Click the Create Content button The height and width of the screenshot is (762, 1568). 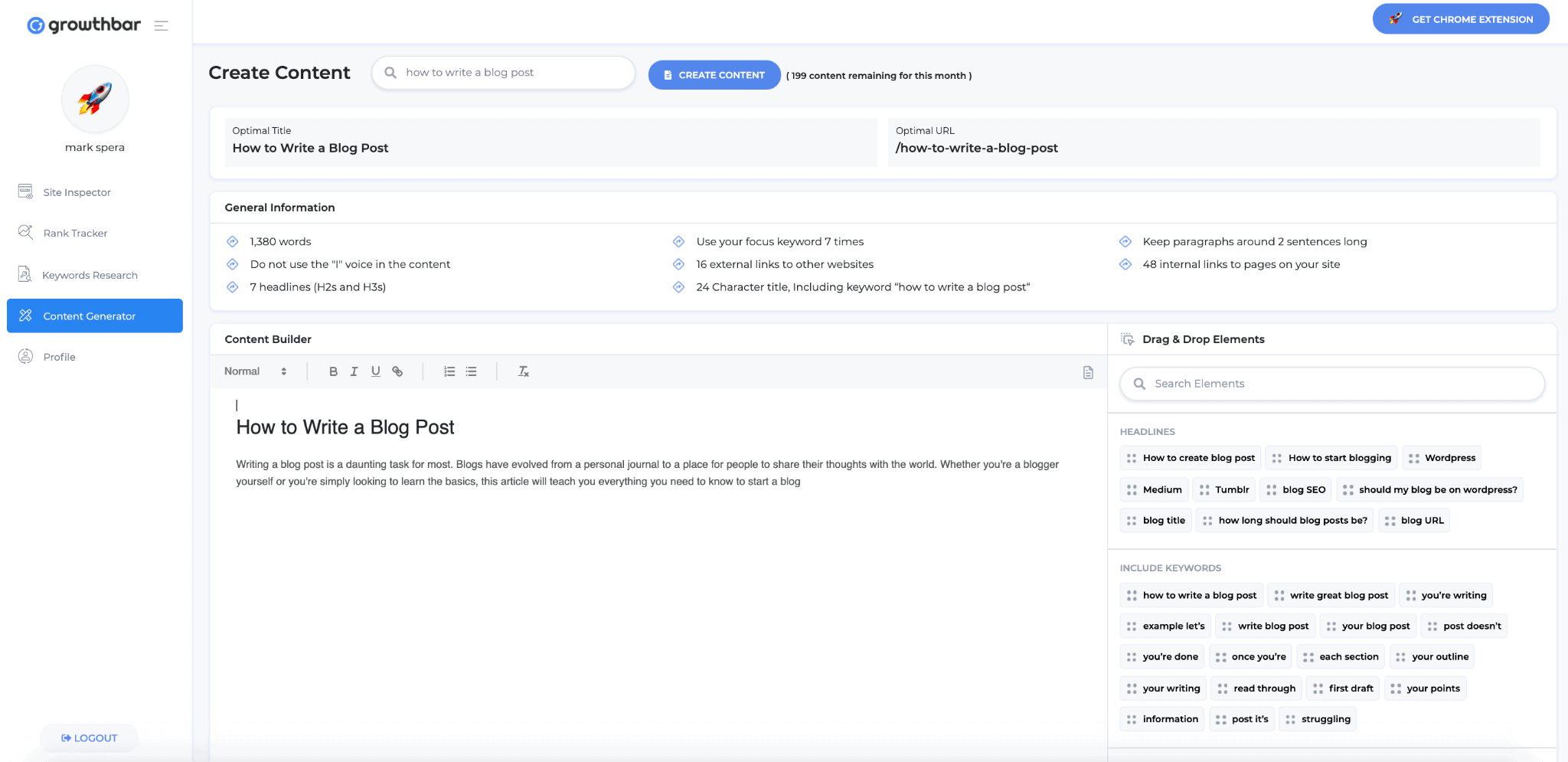(x=714, y=75)
